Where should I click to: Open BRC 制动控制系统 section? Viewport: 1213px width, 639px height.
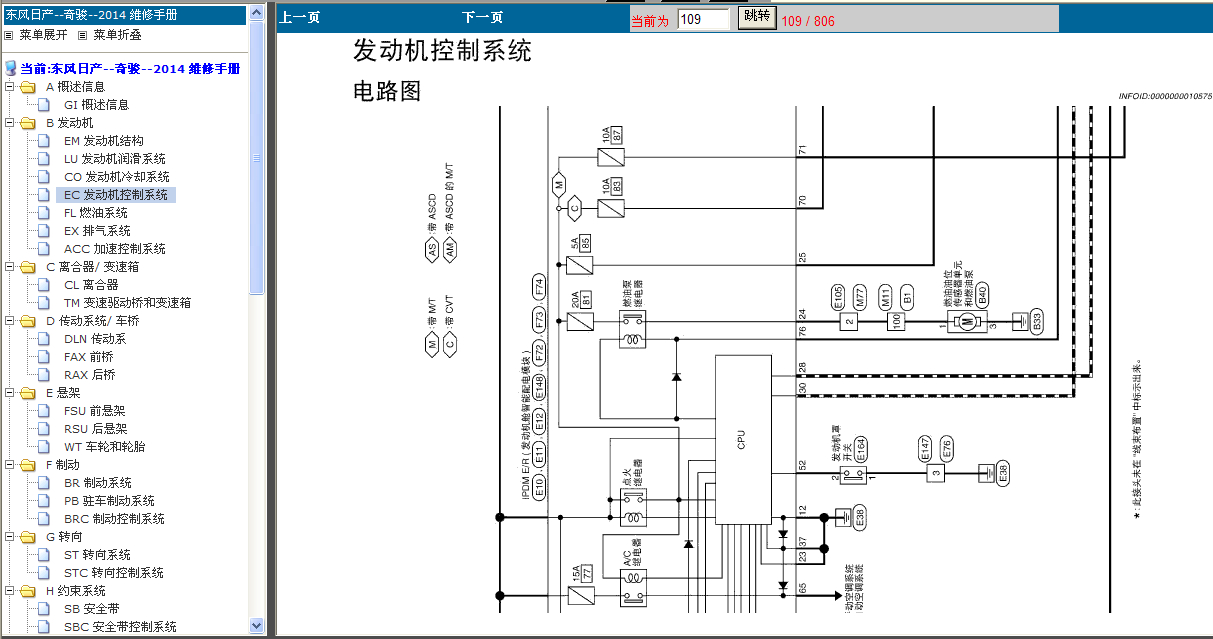(114, 519)
